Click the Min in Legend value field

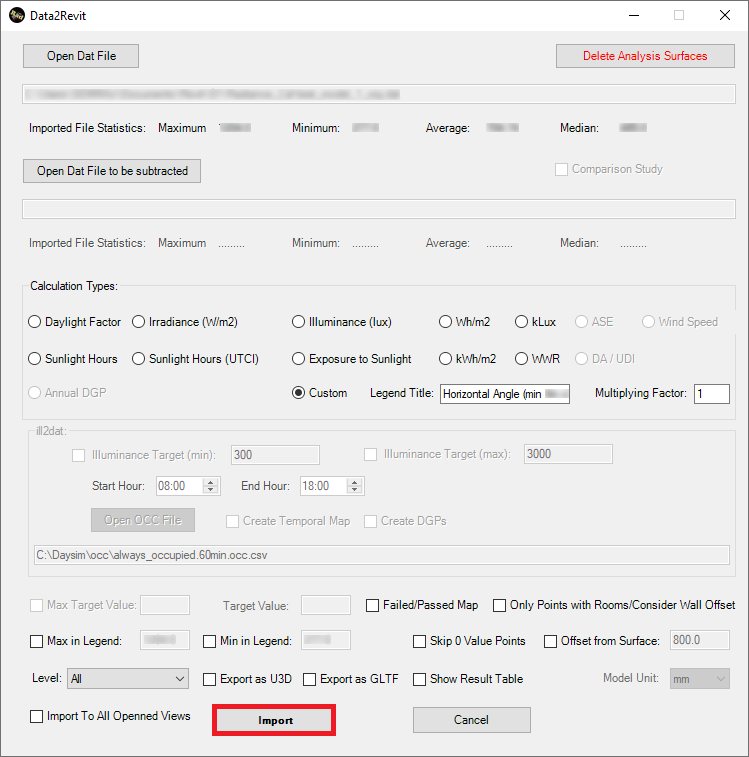326,640
